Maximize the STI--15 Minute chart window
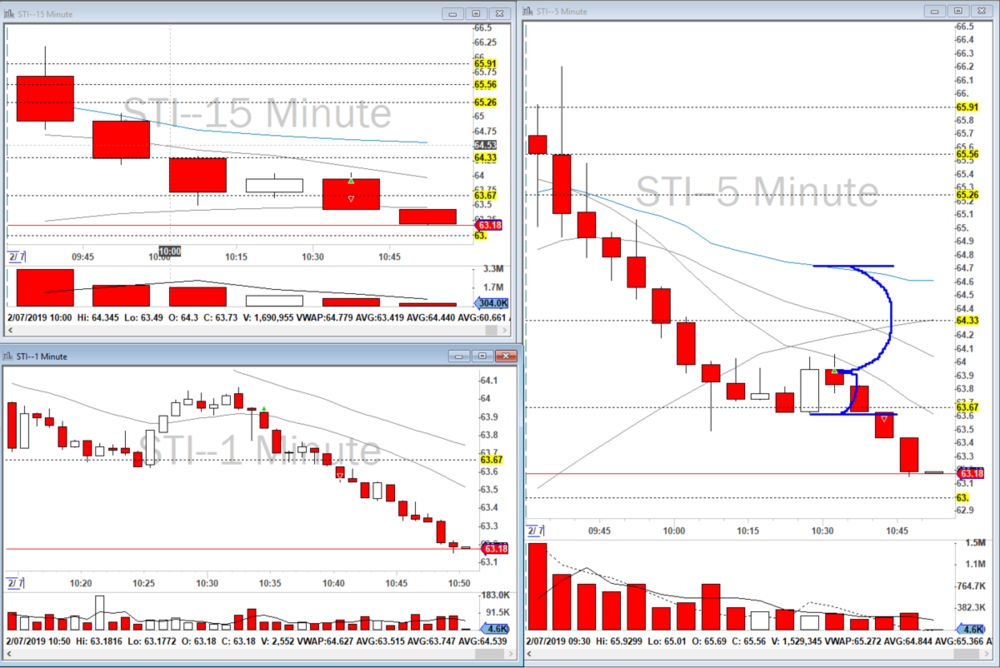The image size is (1000, 668). 476,13
